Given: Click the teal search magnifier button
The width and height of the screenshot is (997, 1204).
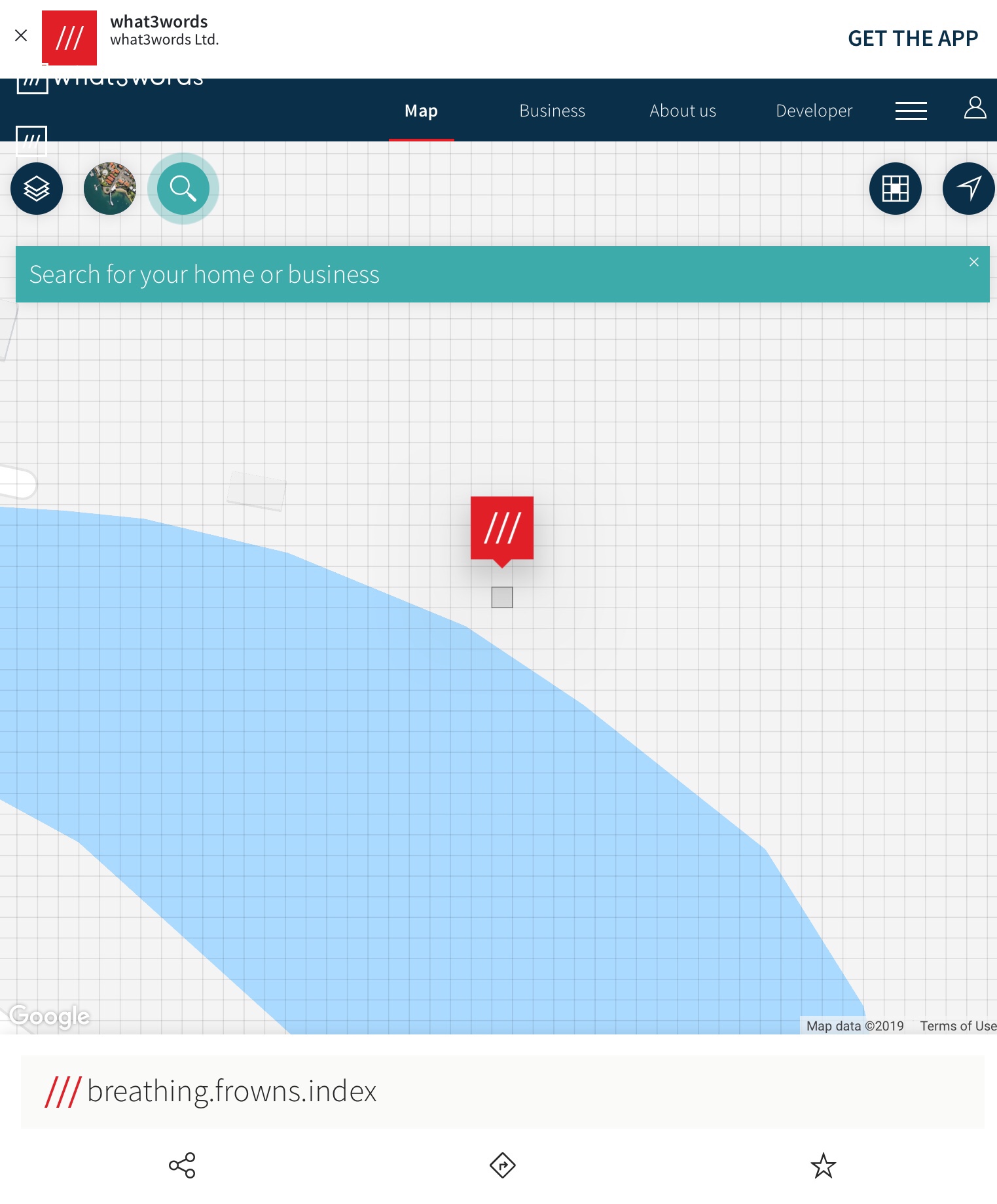Looking at the screenshot, I should click(183, 189).
